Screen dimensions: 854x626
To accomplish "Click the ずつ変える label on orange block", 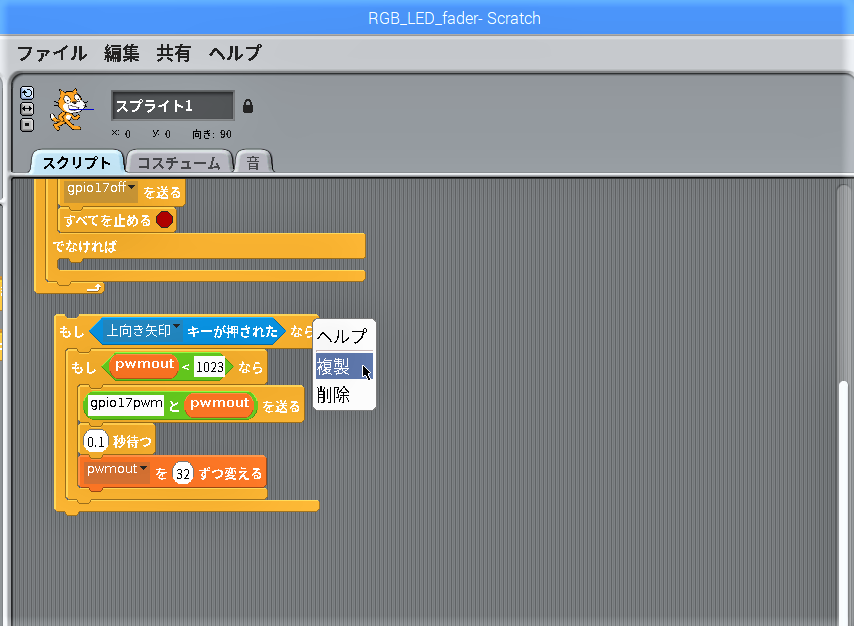I will pyautogui.click(x=231, y=474).
